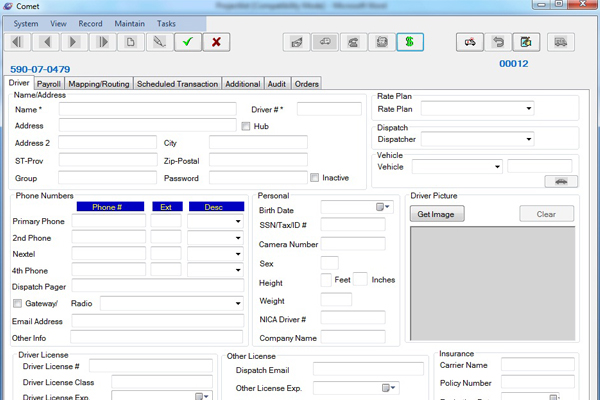Select the Driver tab
Viewport: 600px width, 400px height.
pyautogui.click(x=19, y=83)
